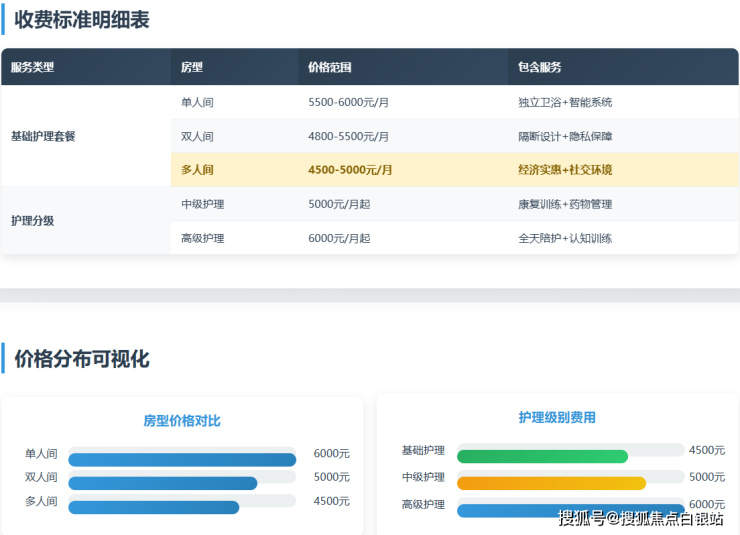Select the 价格范围 column header
740x535 pixels.
click(x=330, y=68)
